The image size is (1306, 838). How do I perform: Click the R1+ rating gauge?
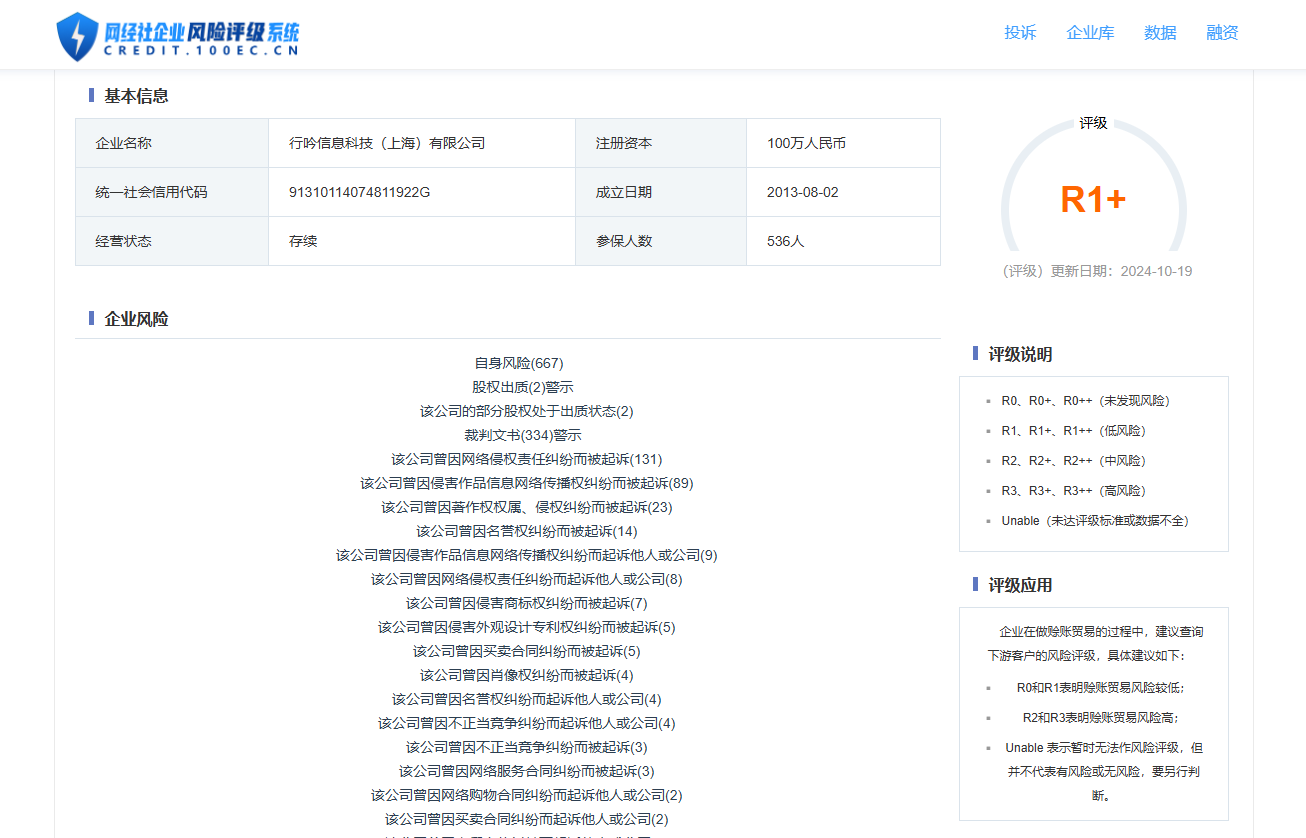[x=1093, y=200]
